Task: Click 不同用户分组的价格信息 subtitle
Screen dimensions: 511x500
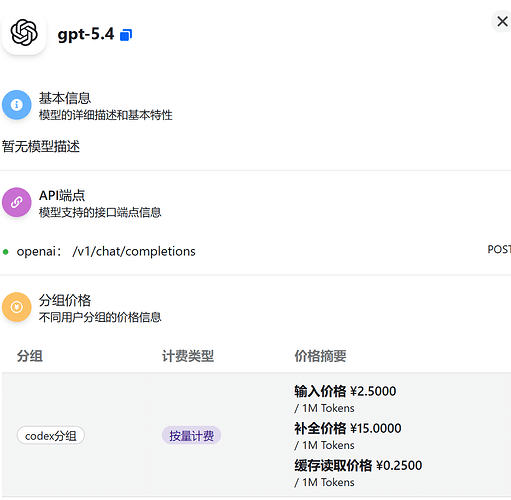Action: pos(100,317)
